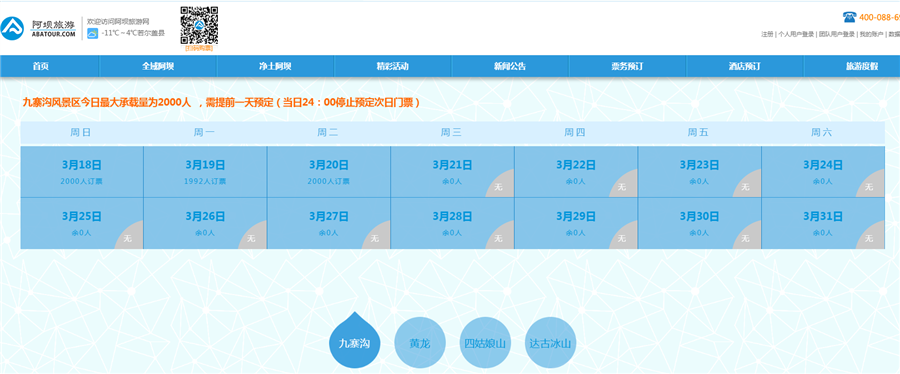Image resolution: width=900 pixels, height=374 pixels.
Task: Click the 周三 weekday header
Action: (451, 133)
